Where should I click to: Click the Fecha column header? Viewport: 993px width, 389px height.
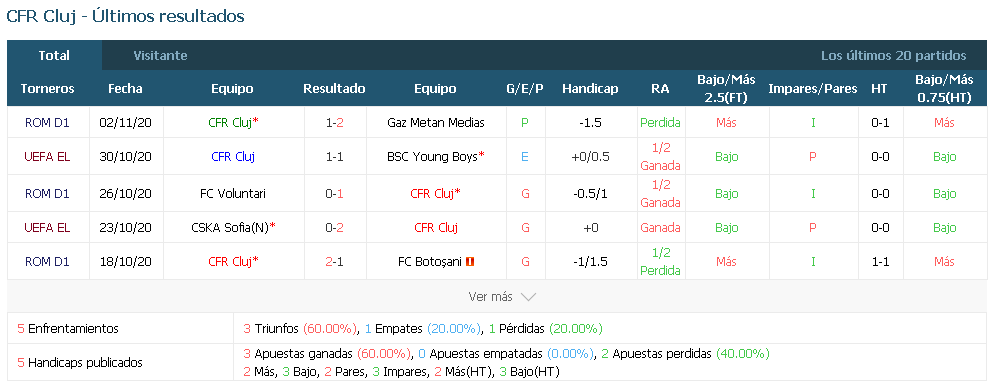tap(125, 89)
